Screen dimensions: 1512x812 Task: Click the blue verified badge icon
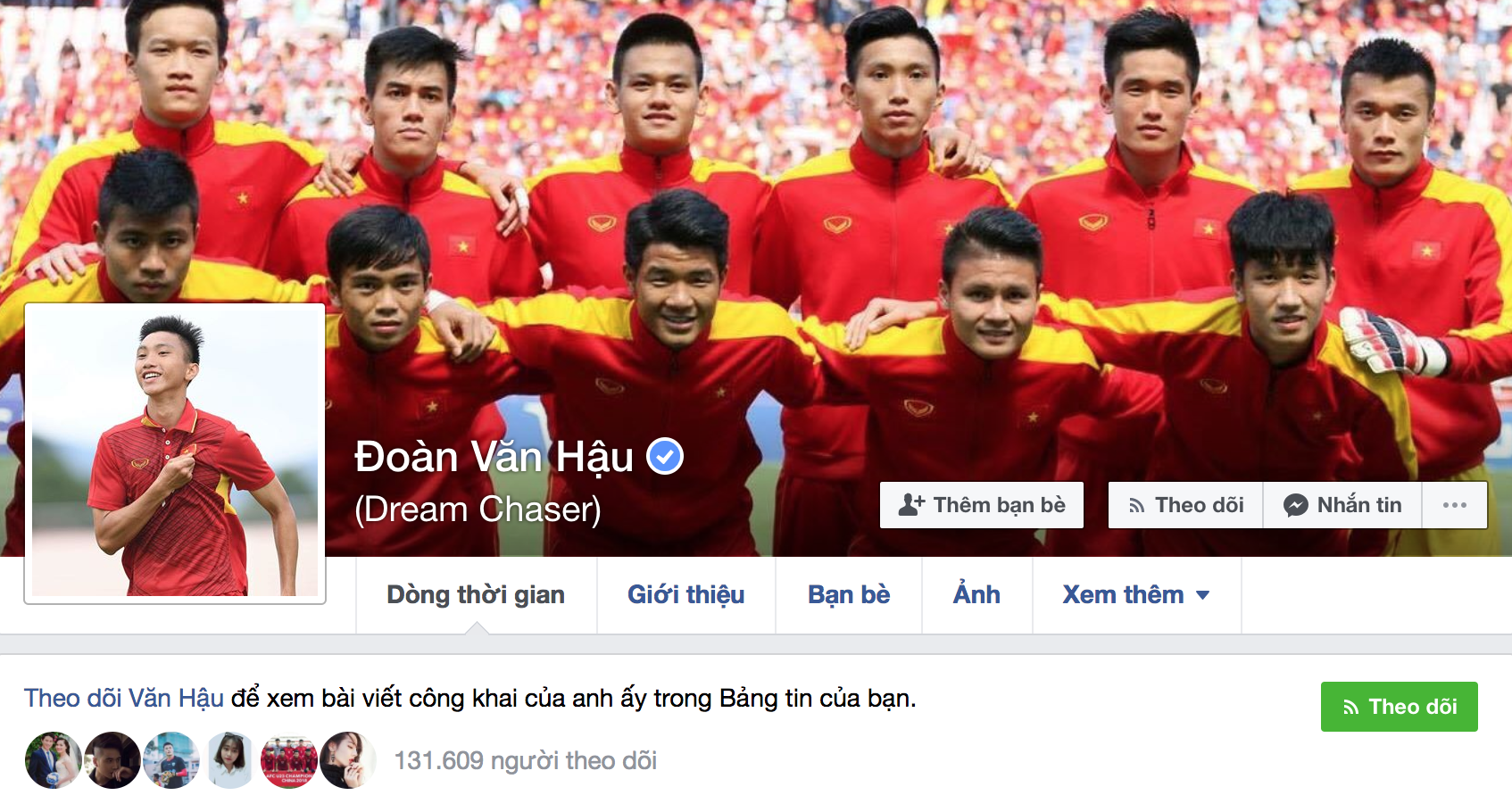click(665, 457)
